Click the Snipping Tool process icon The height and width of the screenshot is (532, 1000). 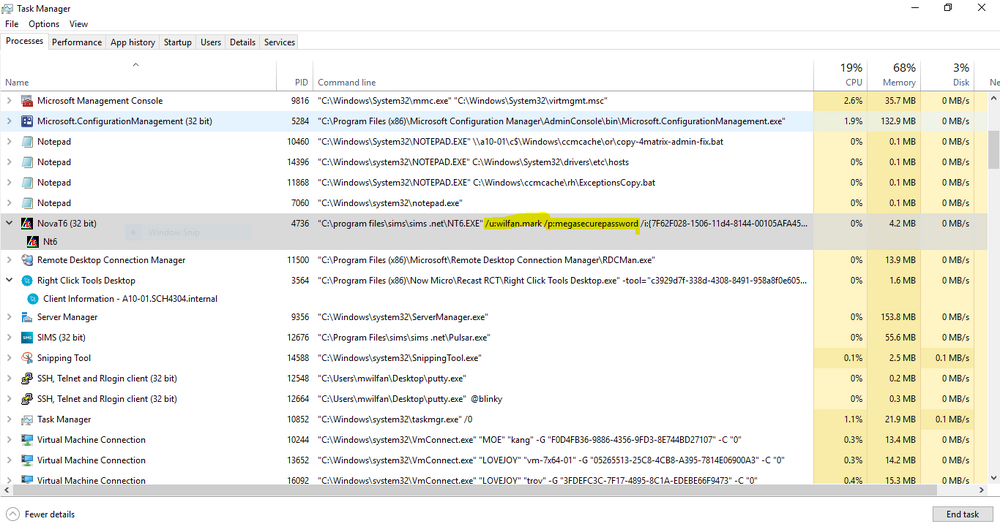(x=27, y=358)
